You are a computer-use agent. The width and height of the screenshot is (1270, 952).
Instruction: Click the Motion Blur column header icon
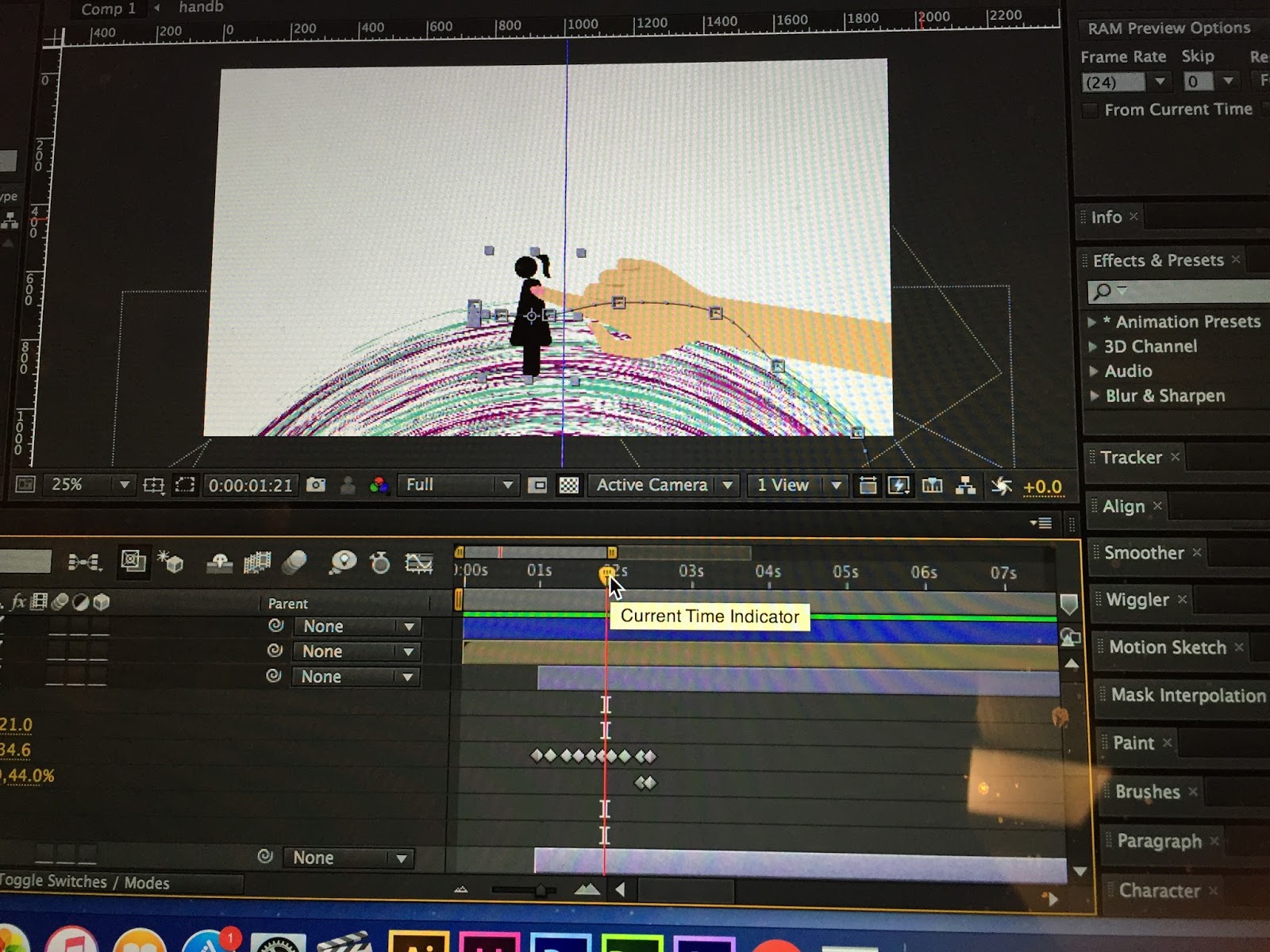[60, 602]
